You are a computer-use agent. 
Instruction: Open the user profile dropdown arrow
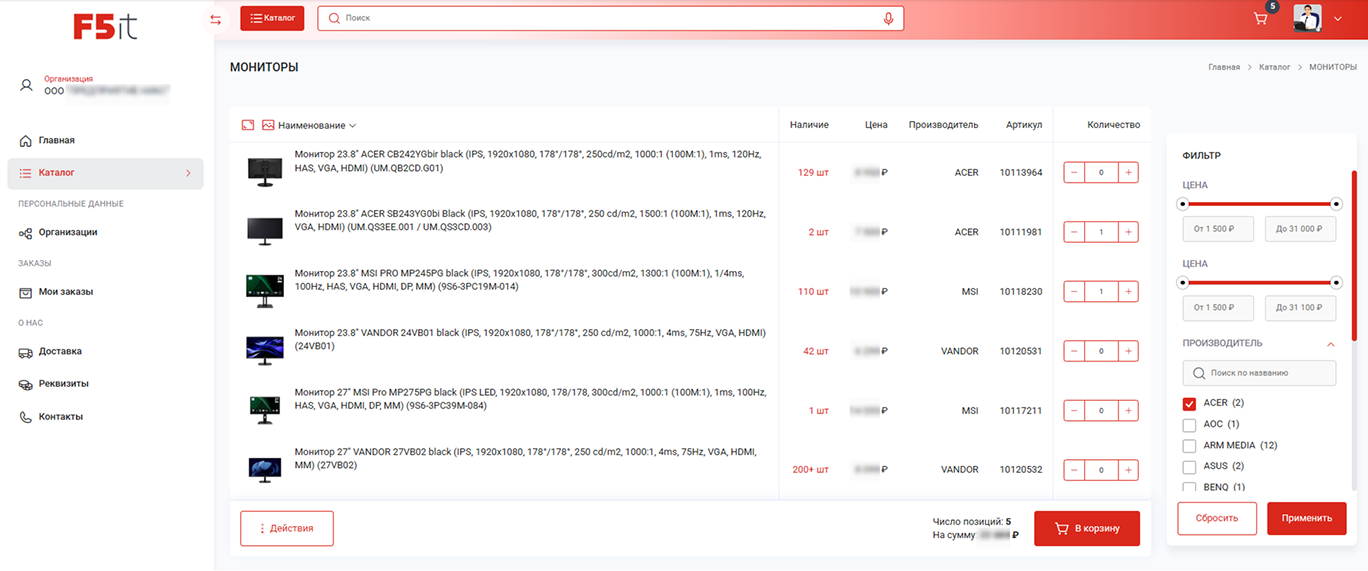tap(1338, 19)
